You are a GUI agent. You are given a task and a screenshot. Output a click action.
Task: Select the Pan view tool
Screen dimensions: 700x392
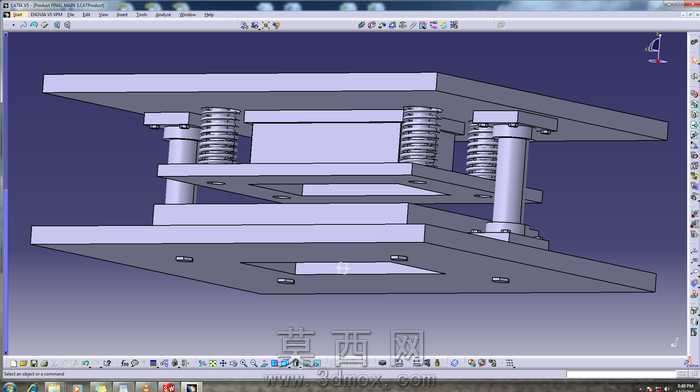pos(223,363)
